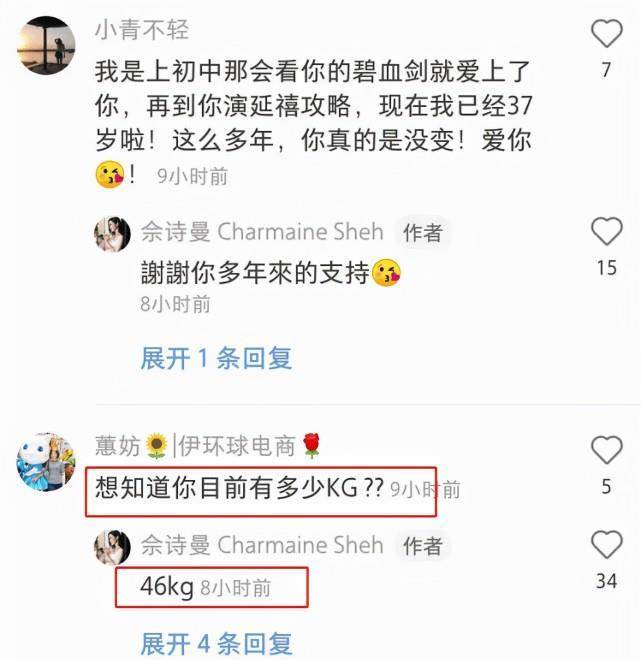Open Charmaine Sheh's avatar beside 46kg reply
The image size is (641, 660).
[112, 547]
